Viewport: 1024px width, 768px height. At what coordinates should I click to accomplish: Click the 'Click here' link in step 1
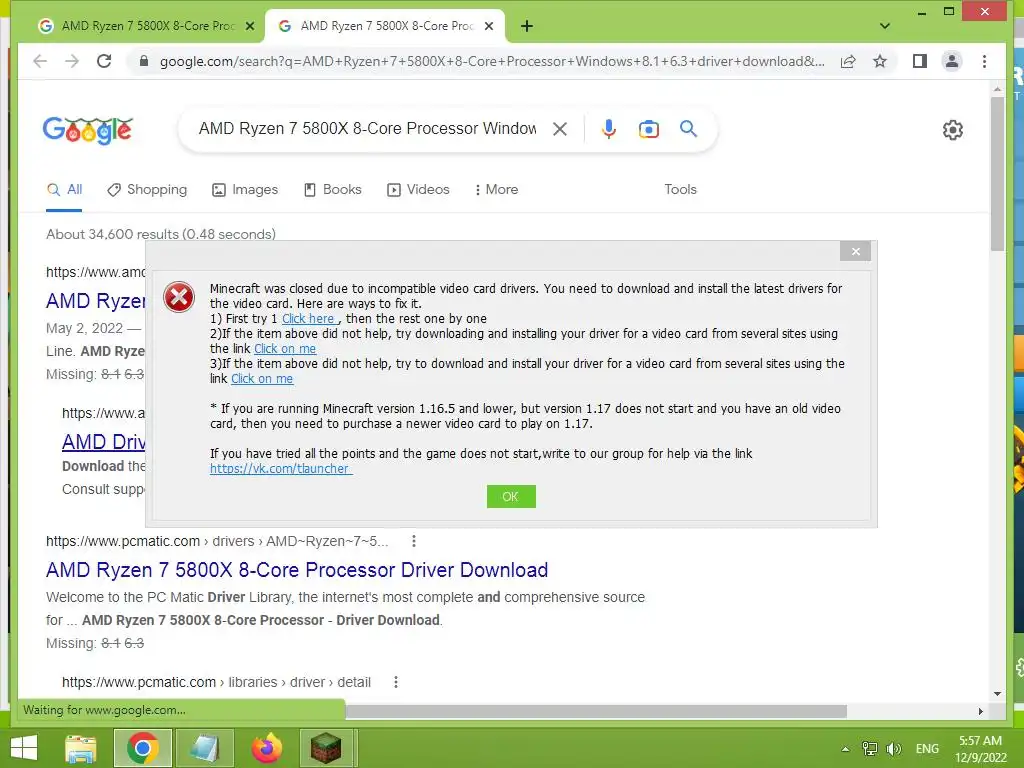click(x=308, y=319)
